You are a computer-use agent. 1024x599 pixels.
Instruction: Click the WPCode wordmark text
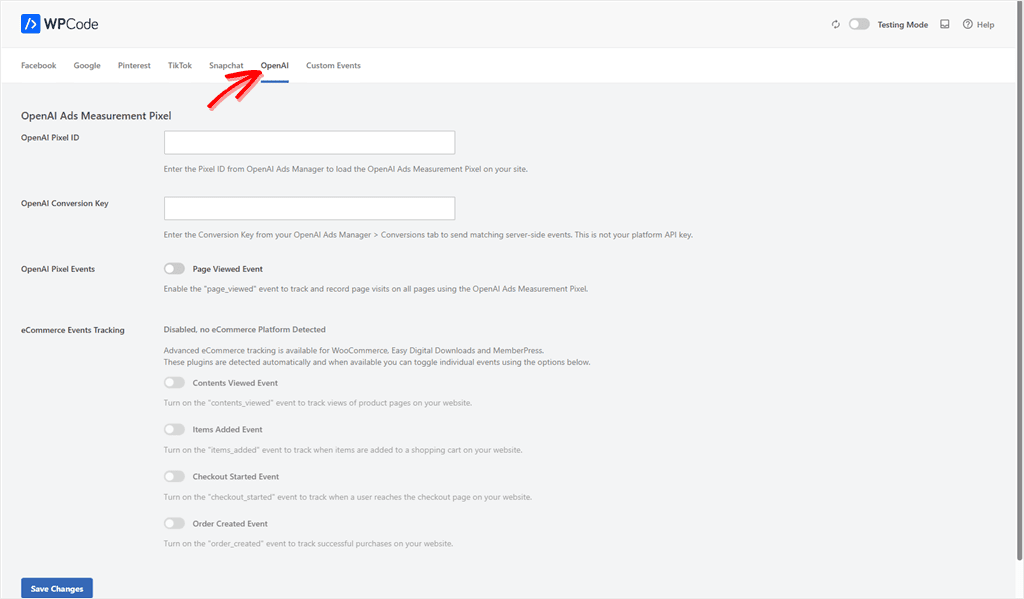[71, 24]
